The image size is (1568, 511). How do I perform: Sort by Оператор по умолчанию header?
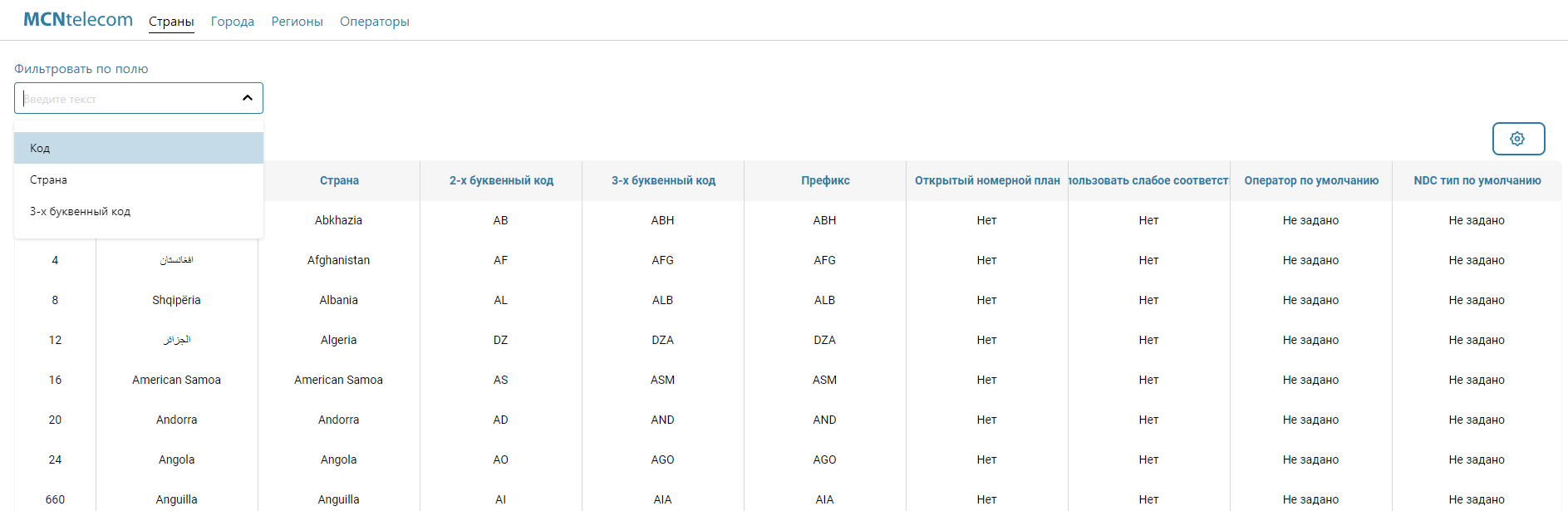coord(1310,180)
